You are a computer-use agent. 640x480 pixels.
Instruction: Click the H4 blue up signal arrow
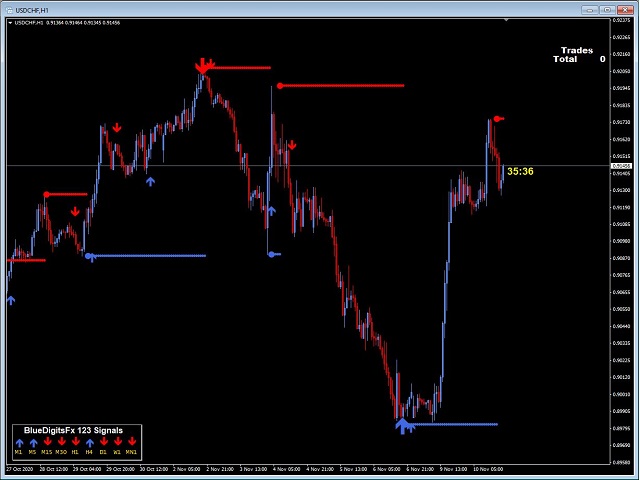[90, 442]
